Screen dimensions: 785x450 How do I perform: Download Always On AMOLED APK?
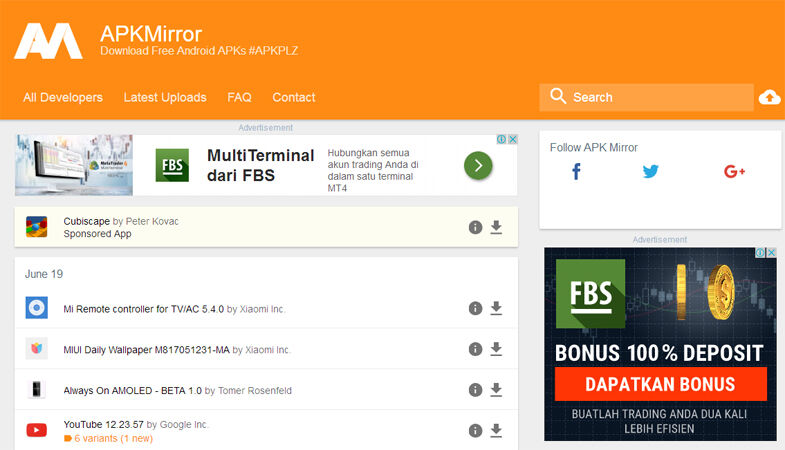[x=496, y=390]
